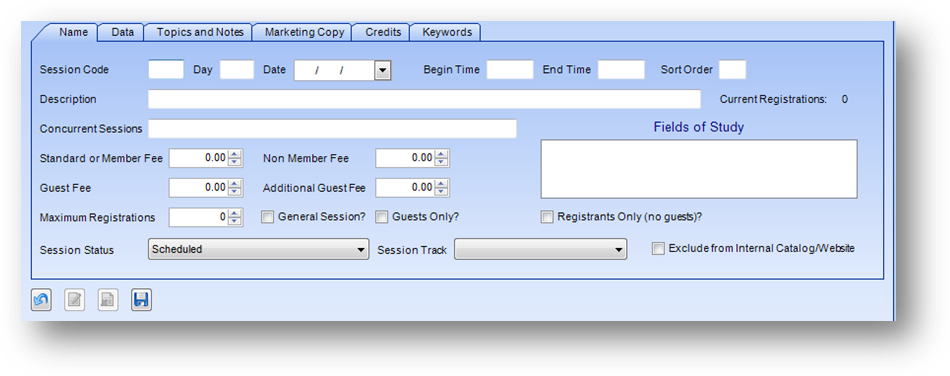
Task: Click the Current Registrations label
Action: coord(773,99)
